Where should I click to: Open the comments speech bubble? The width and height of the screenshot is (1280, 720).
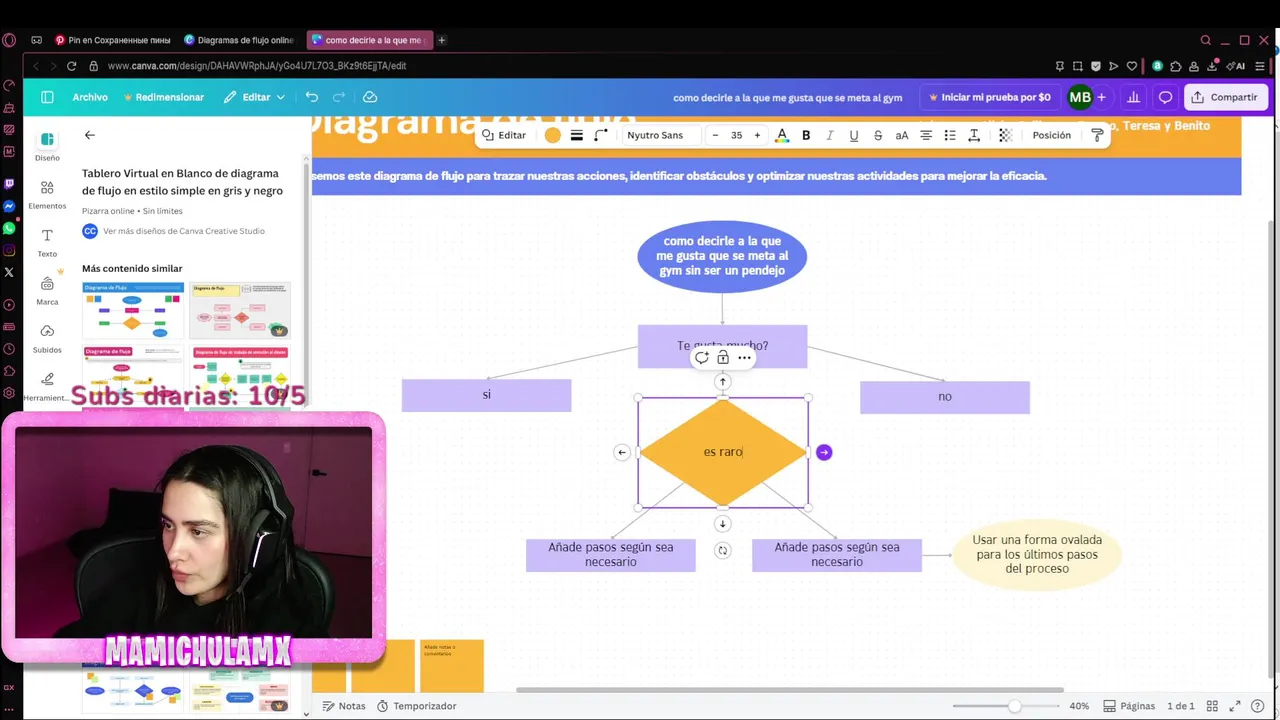[1165, 97]
